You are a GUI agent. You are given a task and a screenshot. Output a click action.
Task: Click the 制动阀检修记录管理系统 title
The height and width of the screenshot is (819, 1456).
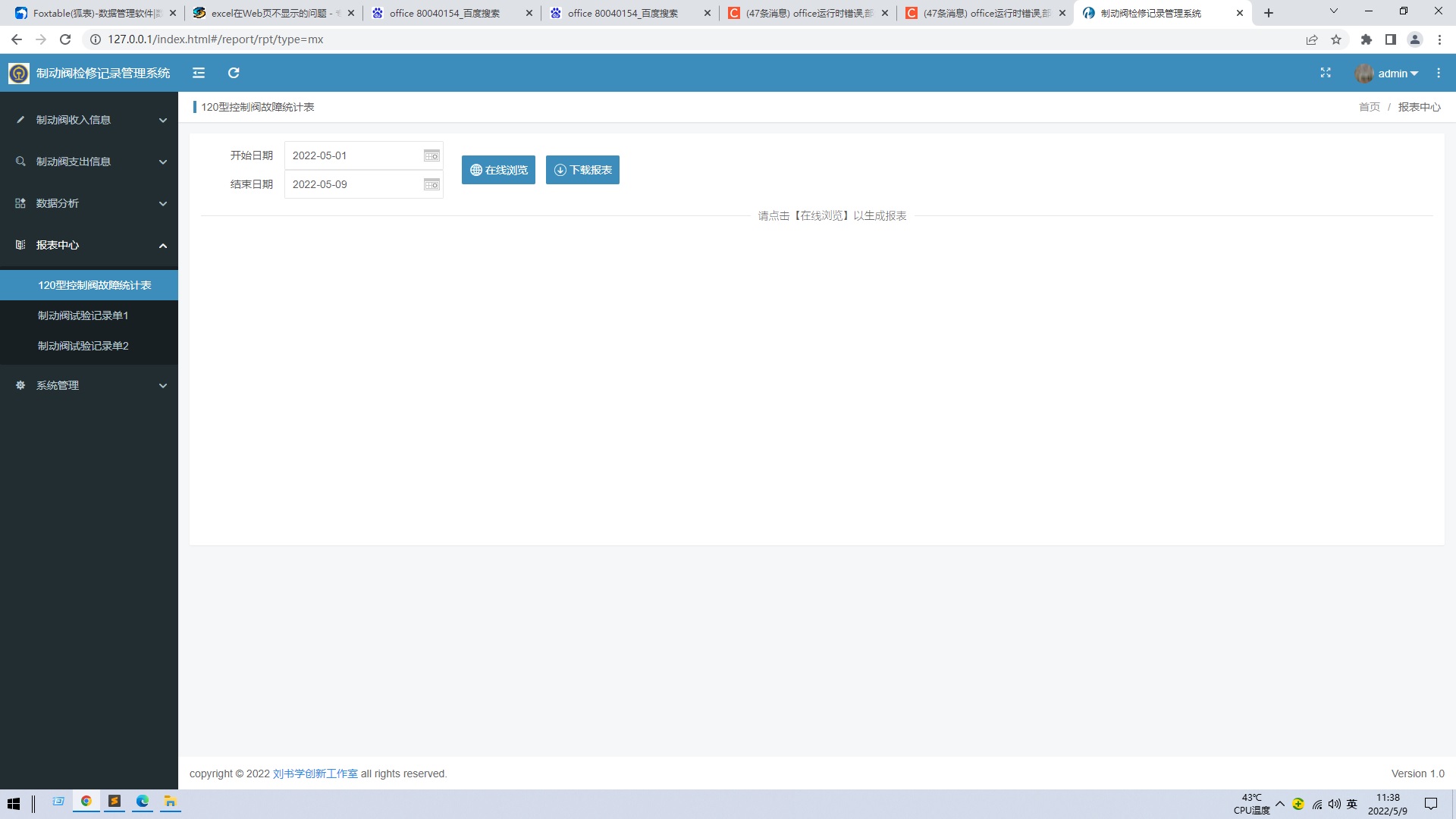pos(103,73)
